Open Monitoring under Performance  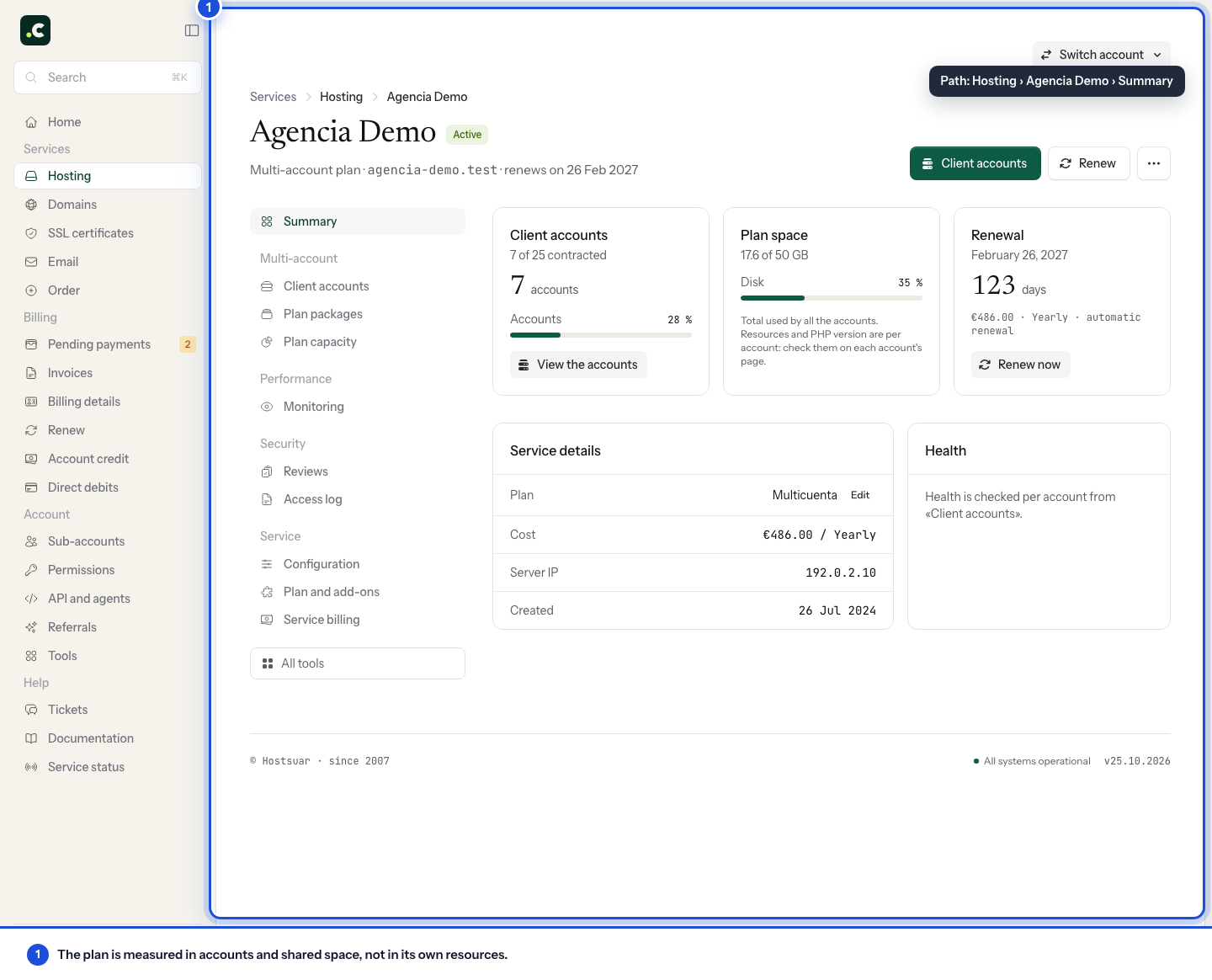point(358,407)
